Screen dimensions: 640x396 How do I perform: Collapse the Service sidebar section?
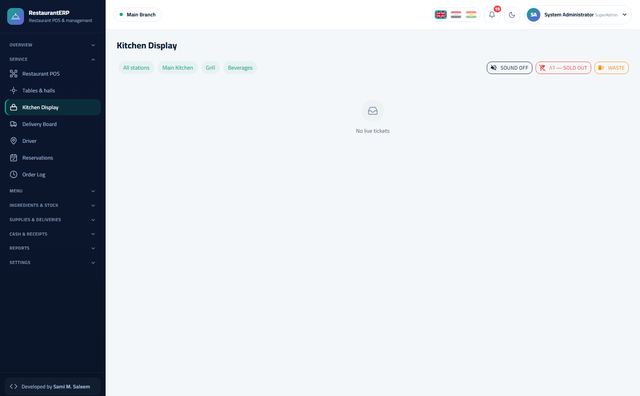[53, 59]
